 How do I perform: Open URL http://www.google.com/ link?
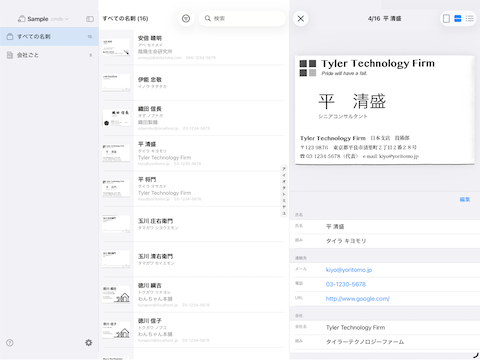pos(357,299)
